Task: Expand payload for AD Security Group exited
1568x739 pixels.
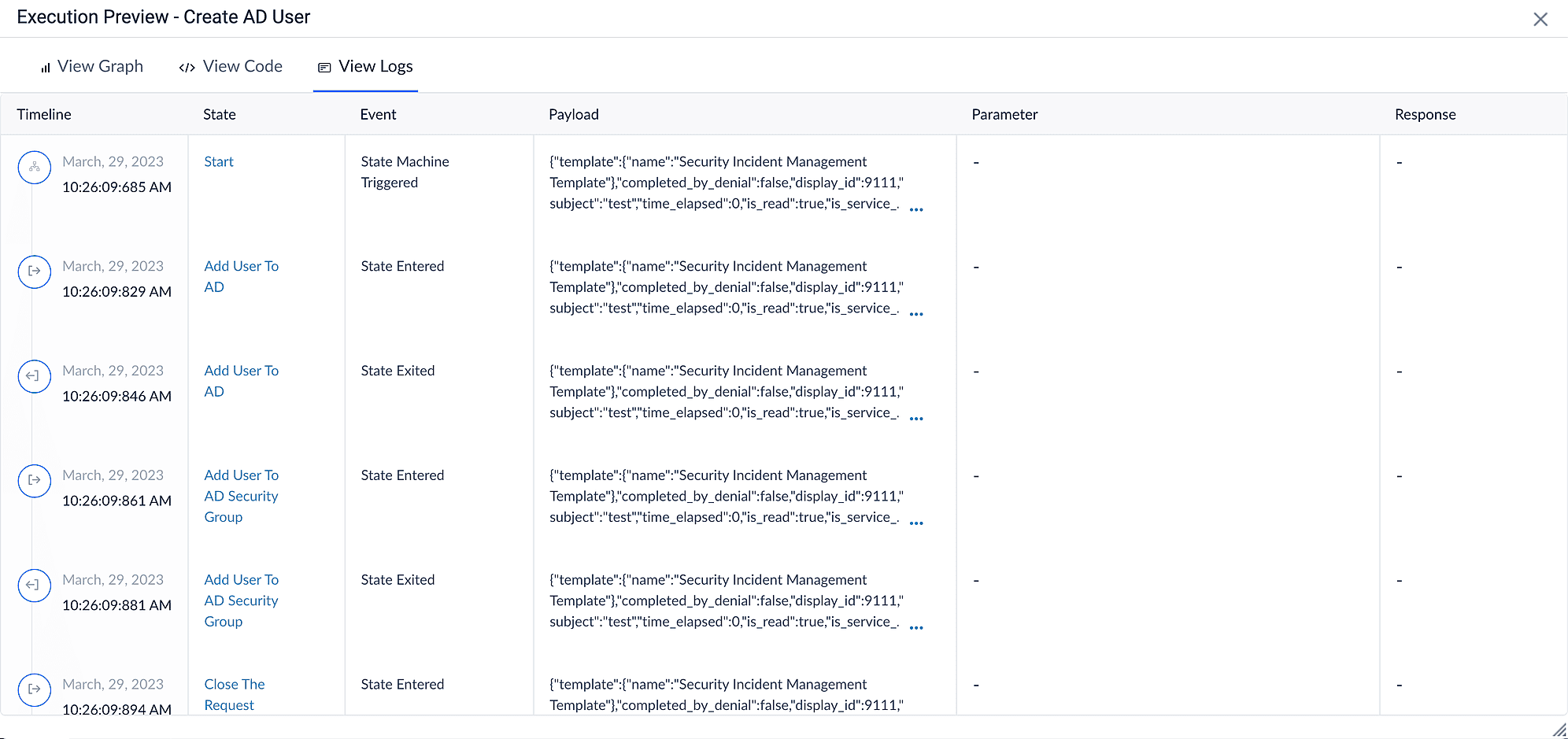Action: 915,628
